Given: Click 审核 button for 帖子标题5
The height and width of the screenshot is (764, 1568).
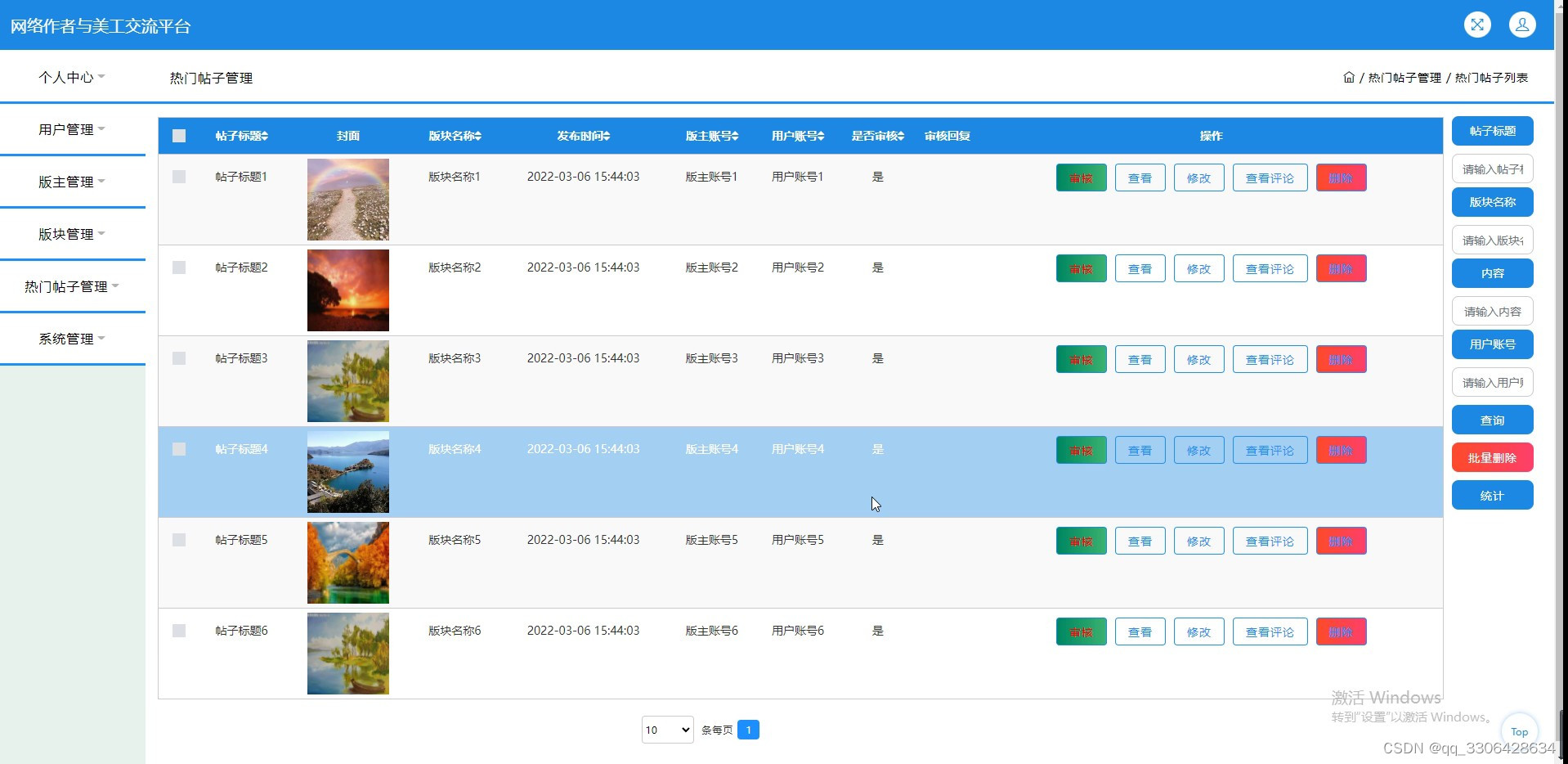Looking at the screenshot, I should [x=1081, y=541].
